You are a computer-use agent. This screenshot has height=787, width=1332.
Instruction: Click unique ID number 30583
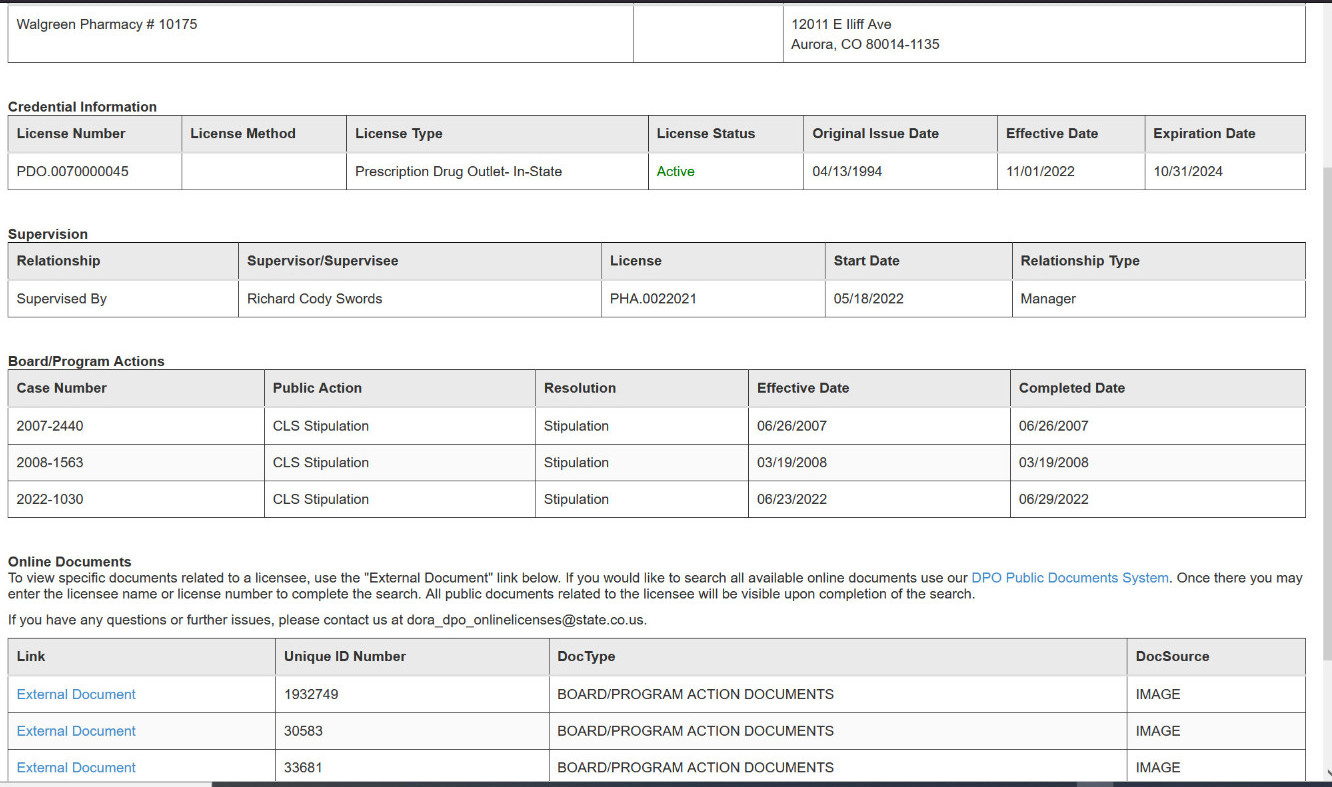tap(303, 731)
